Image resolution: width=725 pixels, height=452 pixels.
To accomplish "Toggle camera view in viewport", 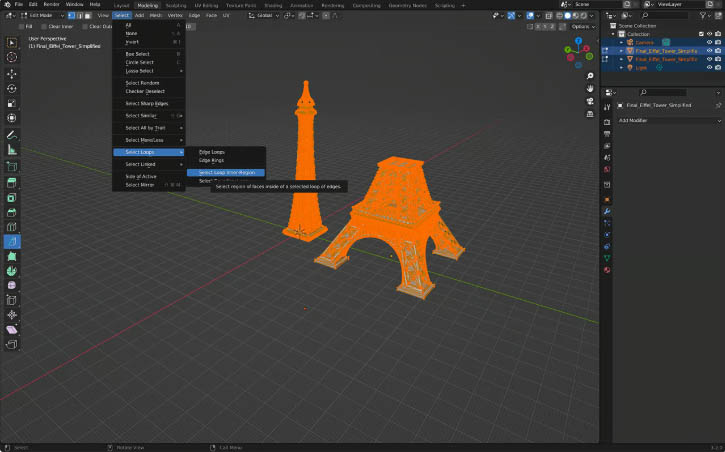I will pos(591,103).
